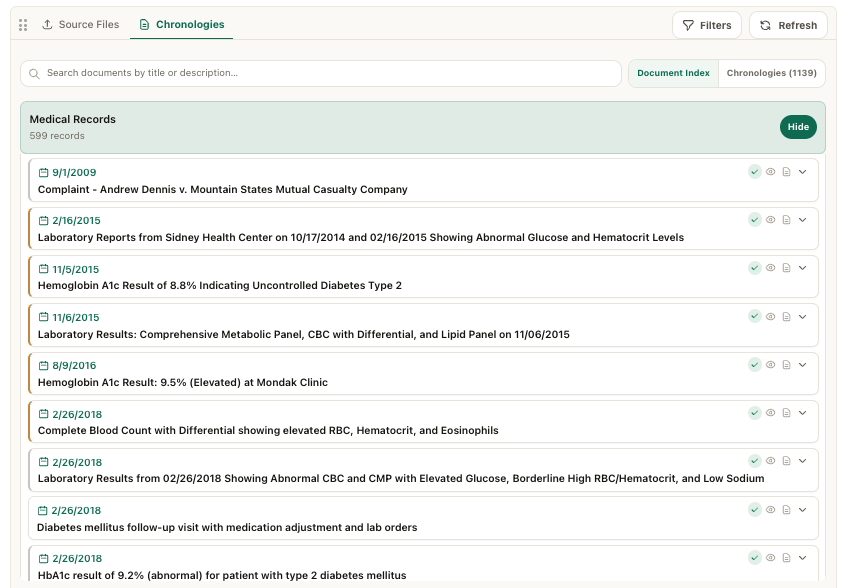
Task: Expand the HbA1c result of 9.2% record
Action: coord(802,557)
